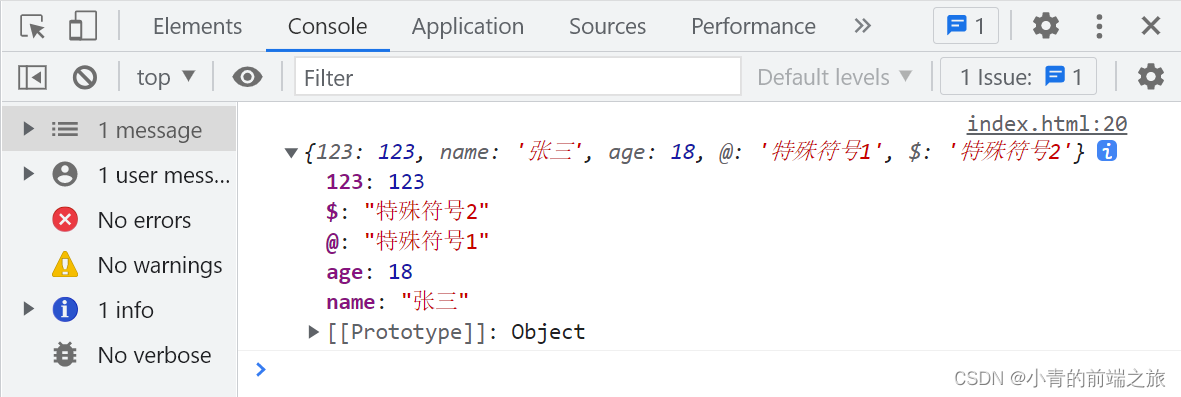The width and height of the screenshot is (1181, 397).
Task: Switch to the Performance tab
Action: pyautogui.click(x=753, y=26)
